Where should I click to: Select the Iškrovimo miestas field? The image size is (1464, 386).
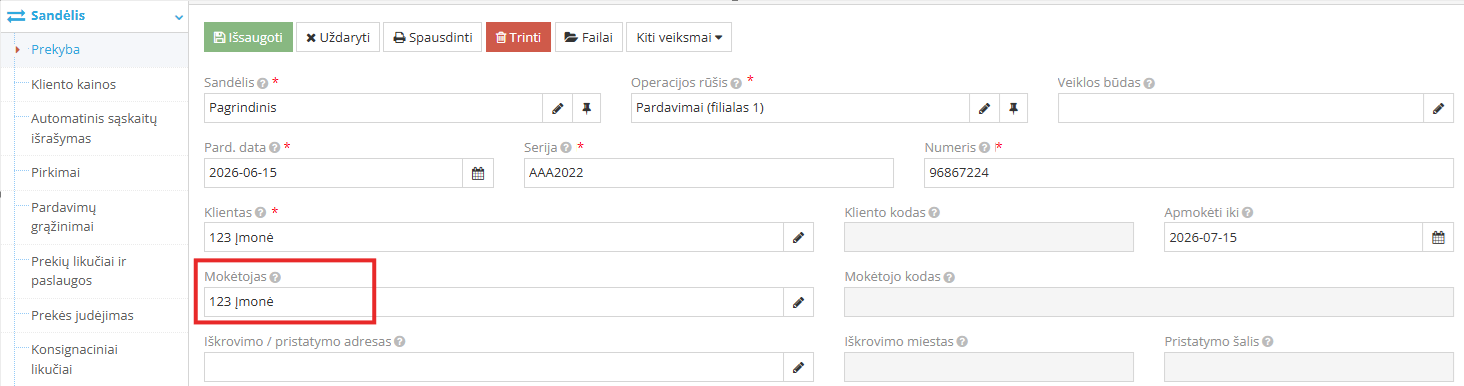click(x=989, y=367)
